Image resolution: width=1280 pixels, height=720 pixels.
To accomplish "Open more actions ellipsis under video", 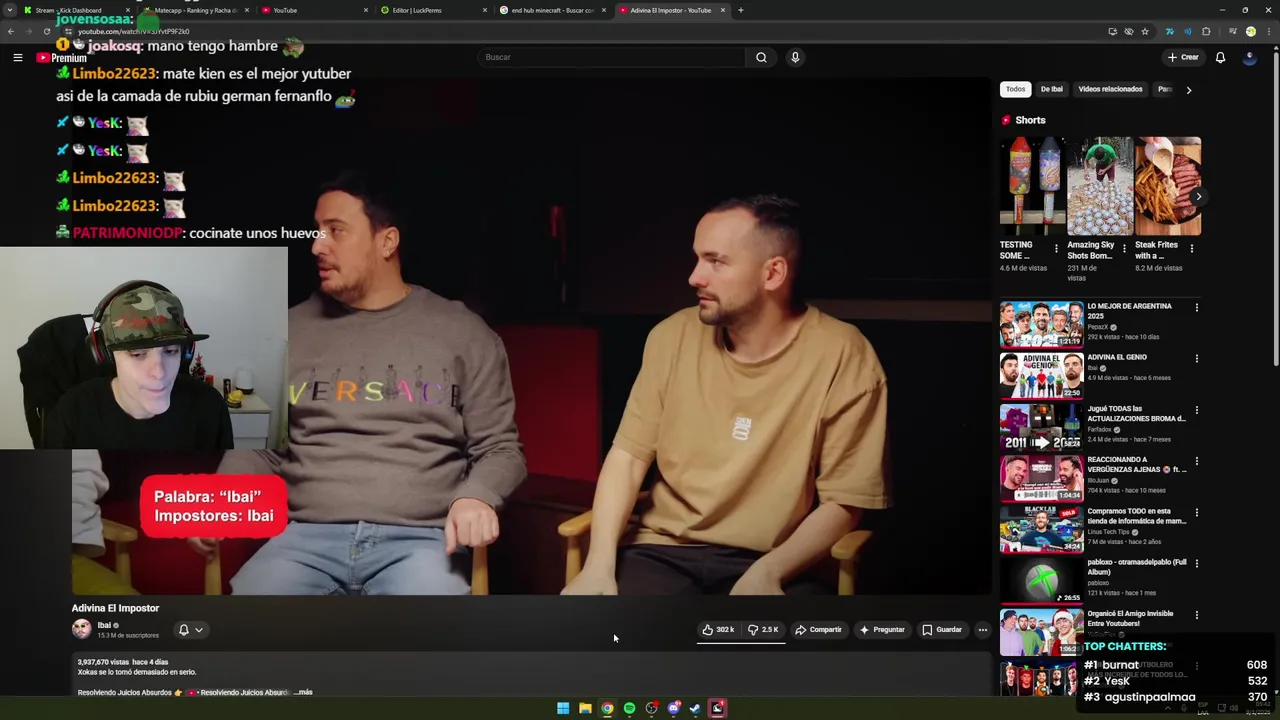I will (983, 630).
